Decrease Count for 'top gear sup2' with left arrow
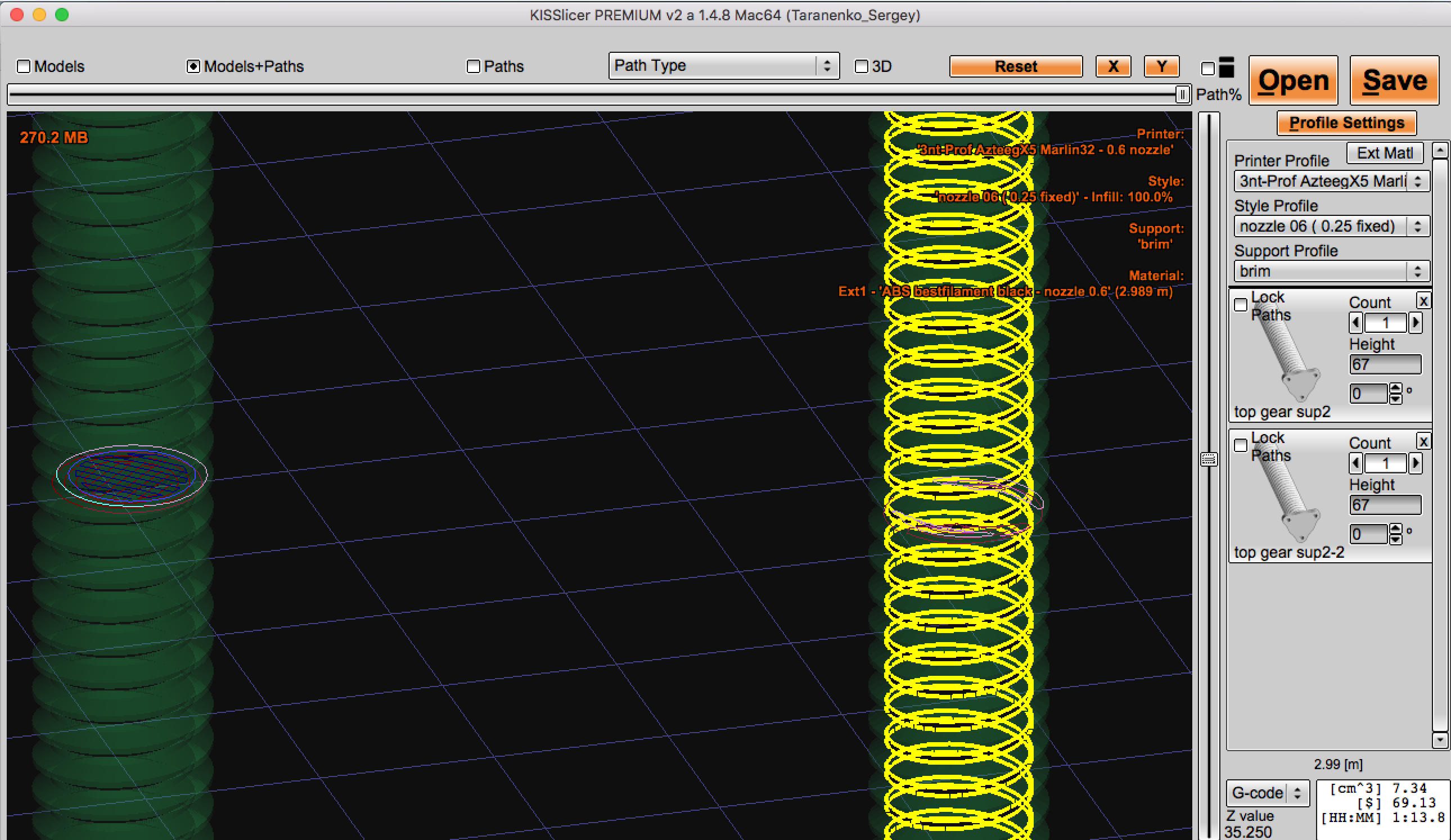The image size is (1451, 840). click(1356, 323)
